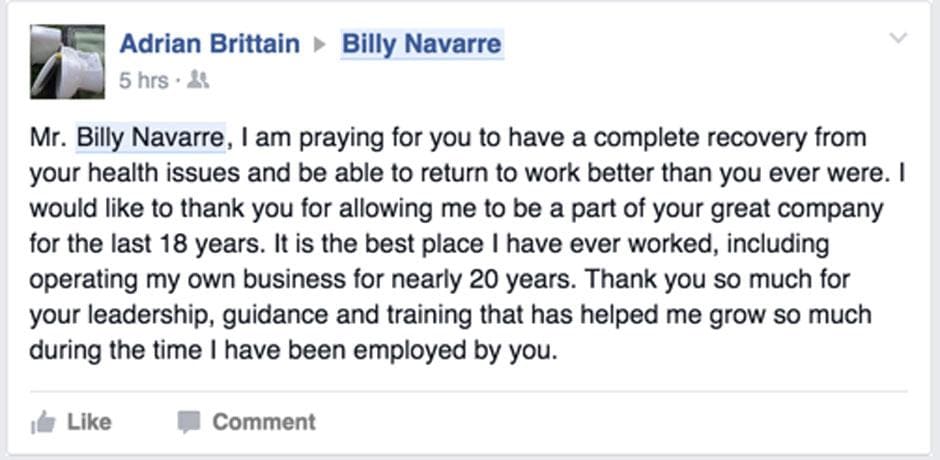Click the opening "Mr." in the post text

pos(50,135)
